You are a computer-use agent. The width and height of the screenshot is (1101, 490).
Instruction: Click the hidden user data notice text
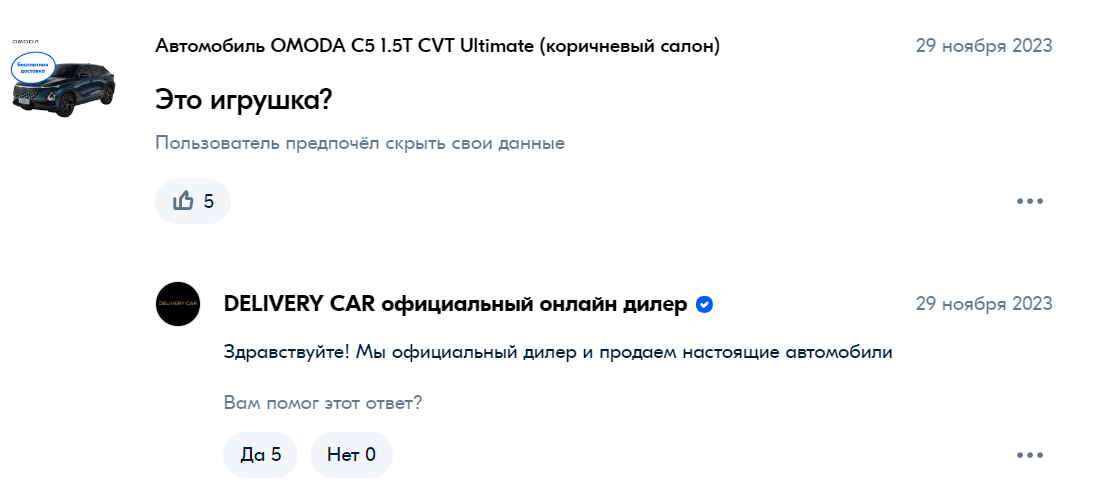360,143
